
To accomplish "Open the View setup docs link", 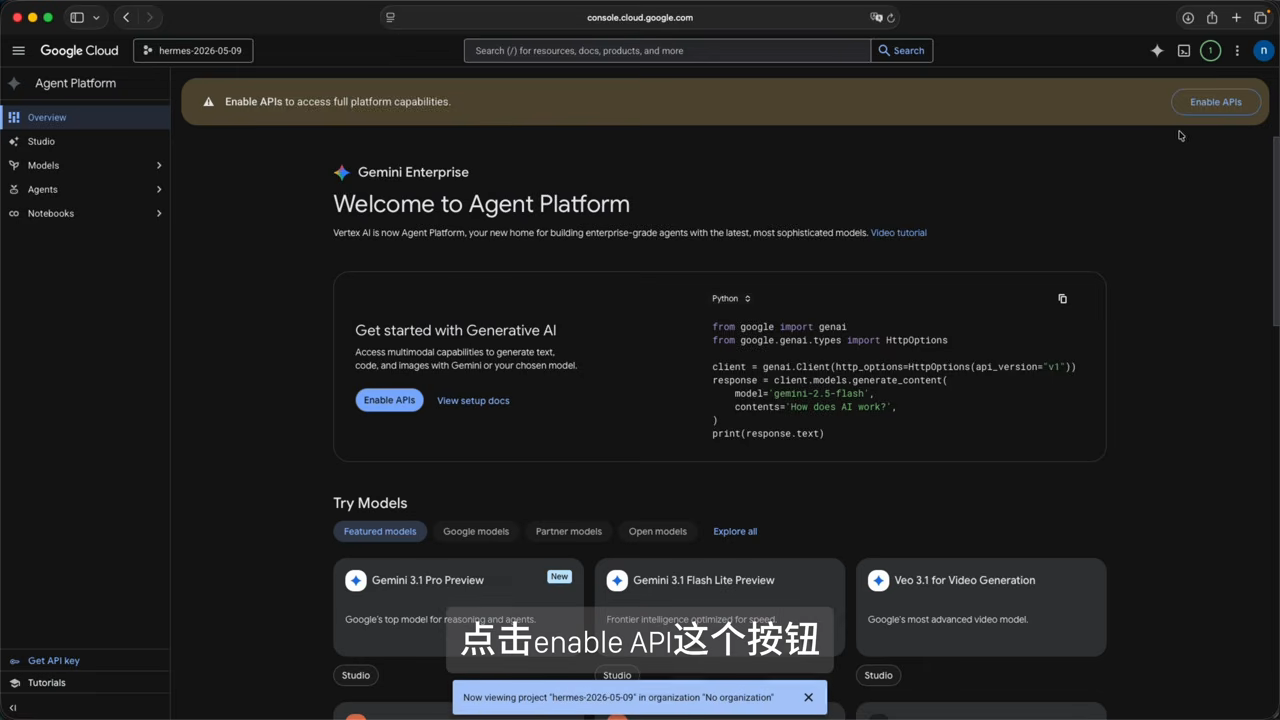I will (x=473, y=400).
